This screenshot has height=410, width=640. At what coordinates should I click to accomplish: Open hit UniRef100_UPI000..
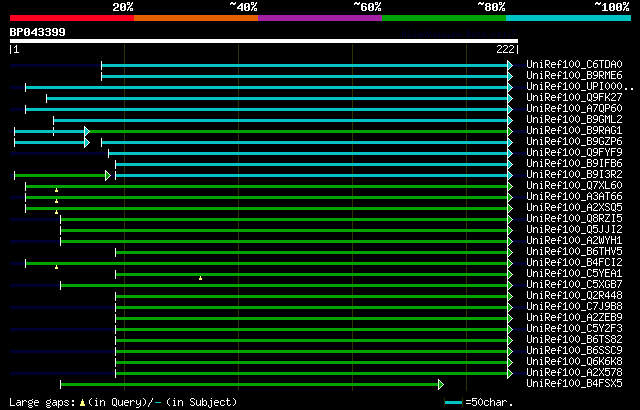580,86
